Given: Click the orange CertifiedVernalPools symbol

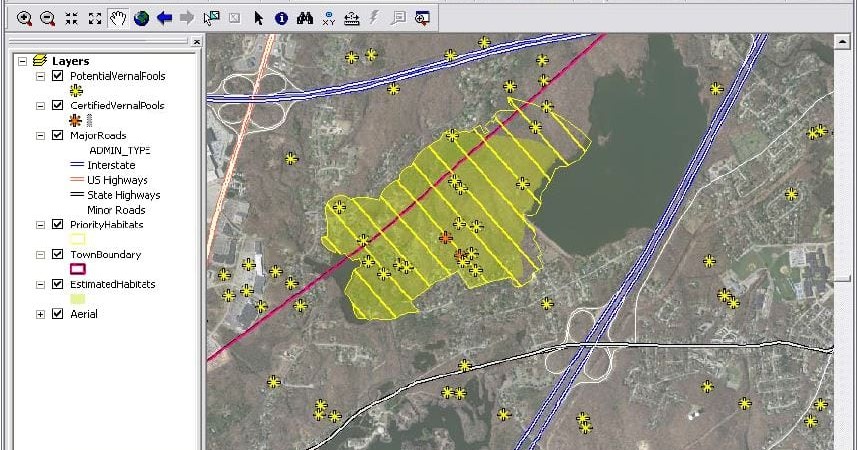Looking at the screenshot, I should click(76, 120).
